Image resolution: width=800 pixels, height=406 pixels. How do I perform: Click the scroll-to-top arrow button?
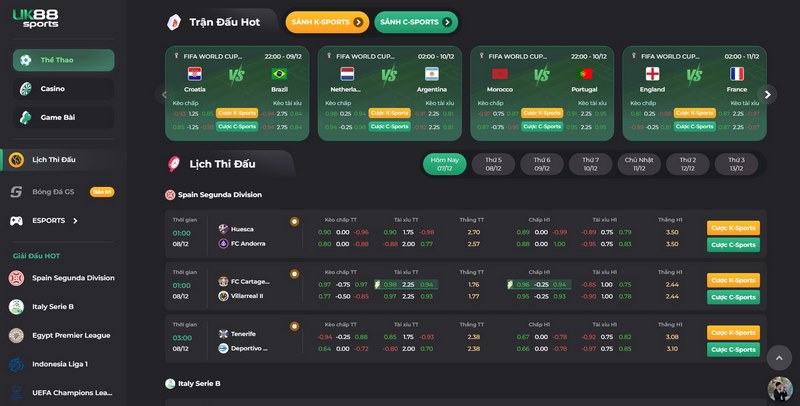(x=778, y=355)
